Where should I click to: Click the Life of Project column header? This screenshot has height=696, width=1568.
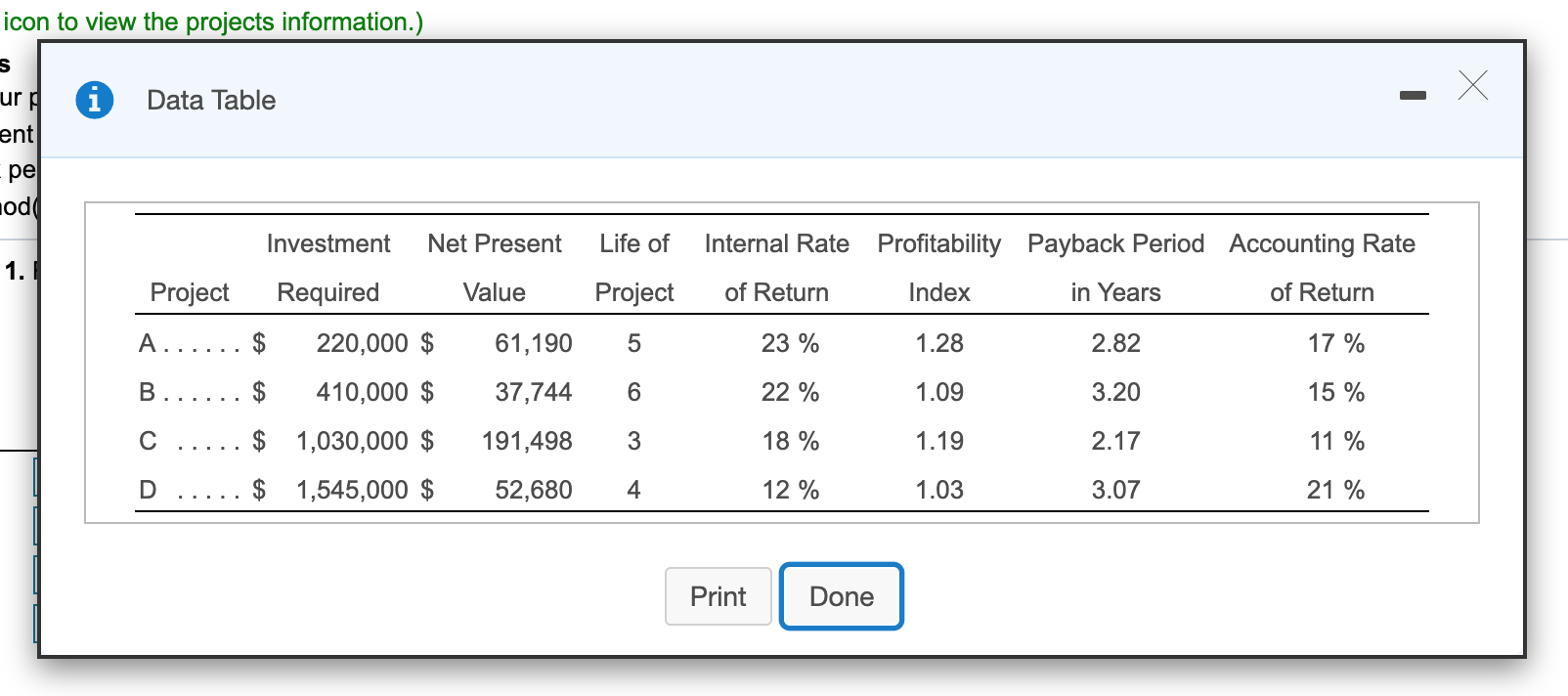pos(634,268)
